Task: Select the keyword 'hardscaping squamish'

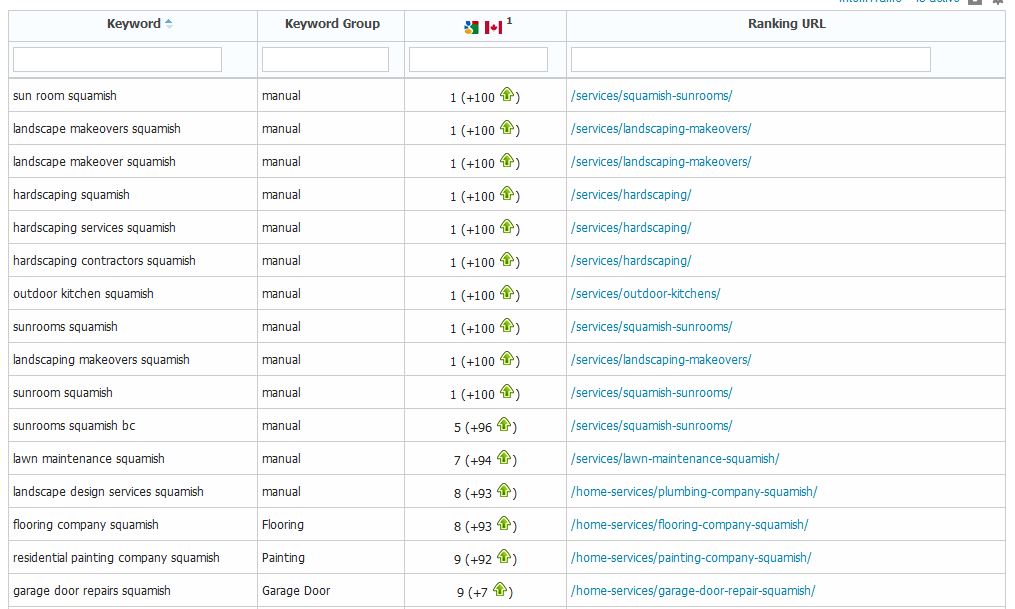Action: 71,195
